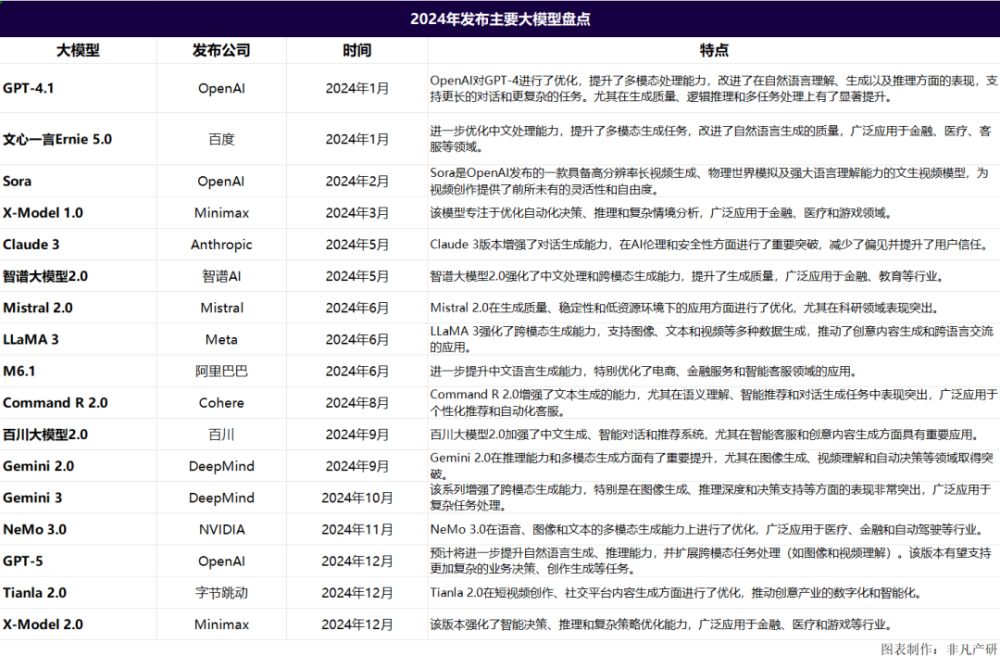Select the 阿里巴巴 company cell
Viewport: 1000px width, 656px height.
click(221, 371)
